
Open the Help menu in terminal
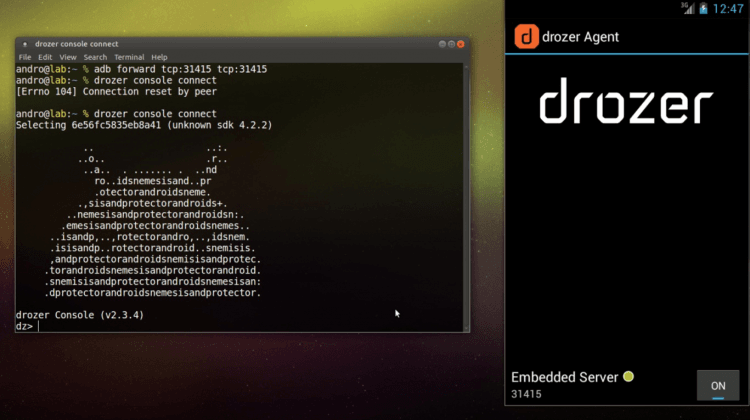coord(159,57)
